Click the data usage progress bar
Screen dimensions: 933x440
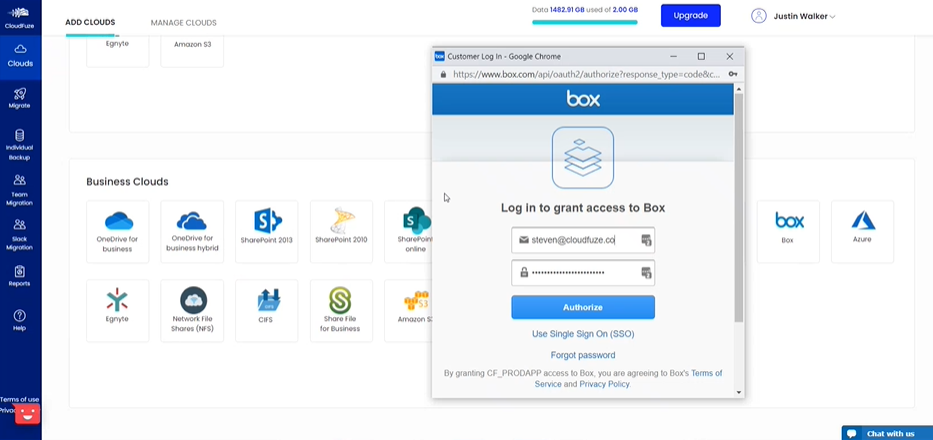585,23
